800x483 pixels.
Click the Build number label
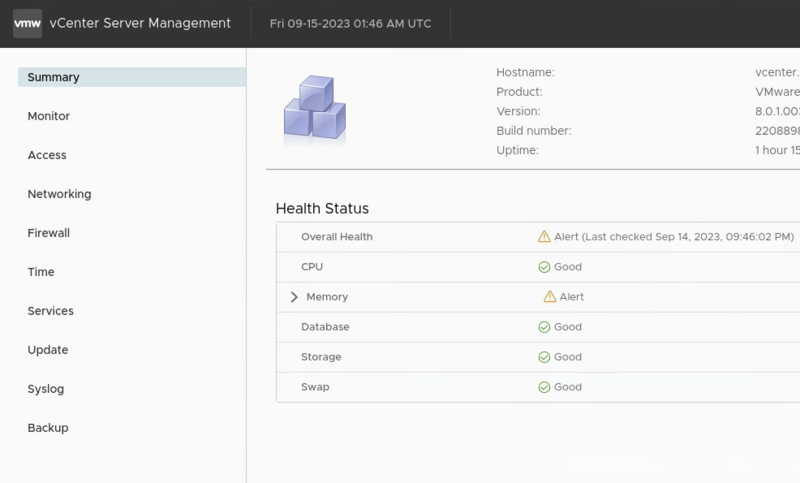[x=534, y=131]
